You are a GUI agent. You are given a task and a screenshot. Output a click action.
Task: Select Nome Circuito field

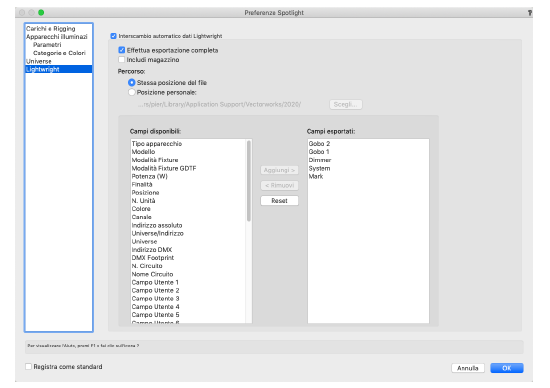(188, 274)
